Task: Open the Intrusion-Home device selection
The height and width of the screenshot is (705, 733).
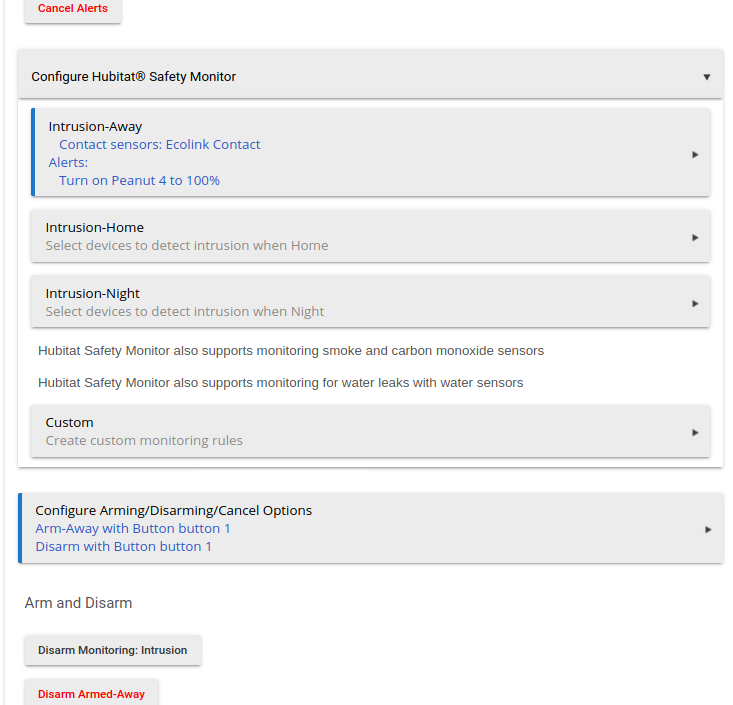Action: [x=371, y=236]
